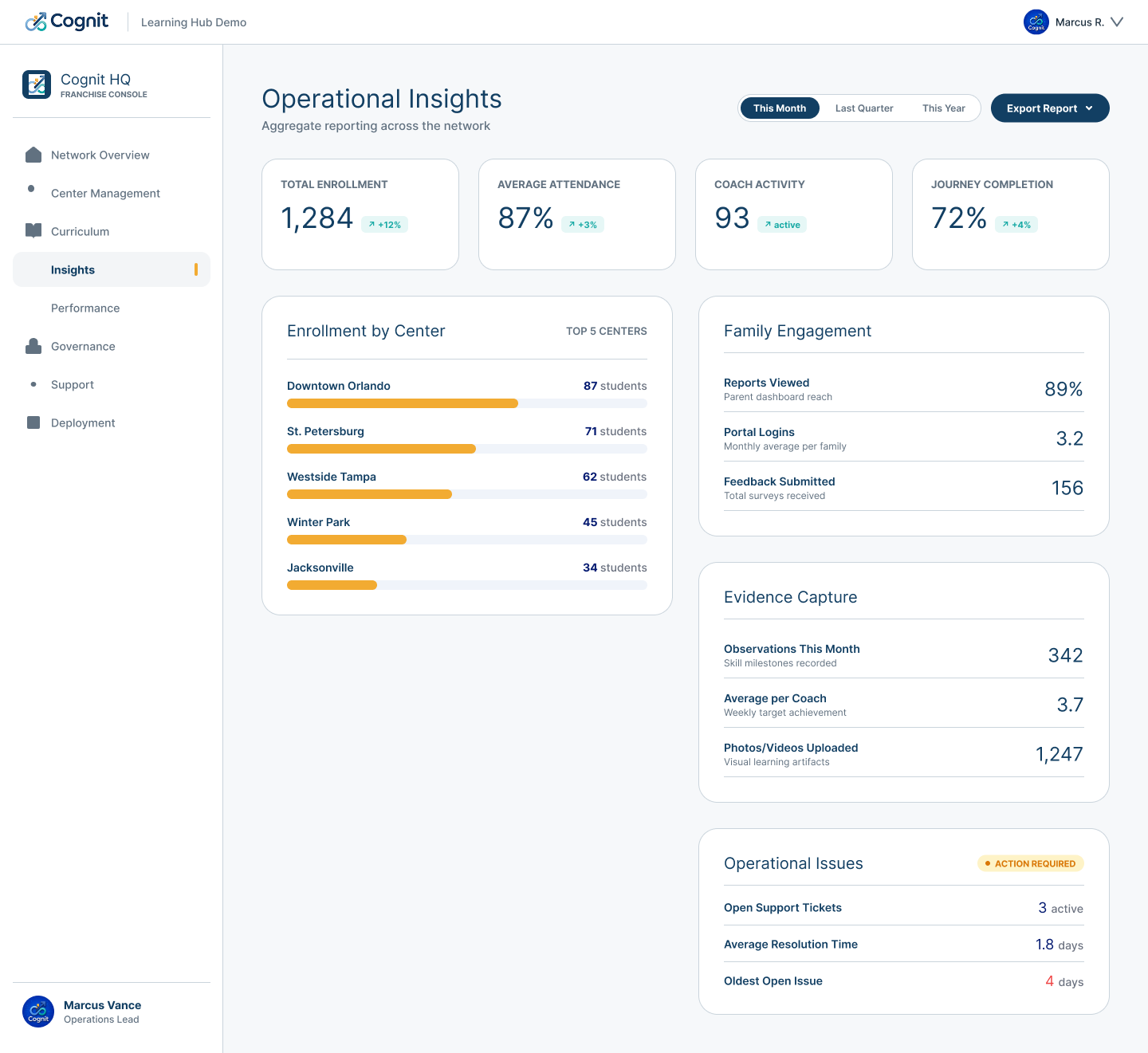The image size is (1148, 1053).
Task: Click the Portal Logins row
Action: coord(904,438)
